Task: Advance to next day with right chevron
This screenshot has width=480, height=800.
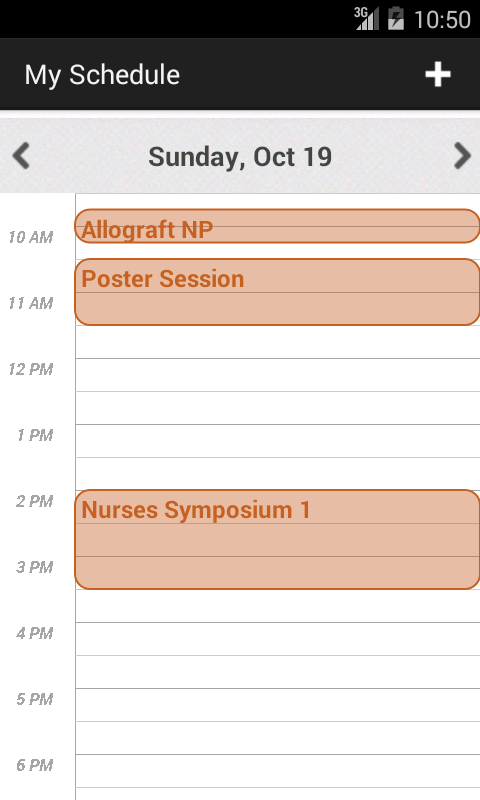Action: pyautogui.click(x=462, y=156)
